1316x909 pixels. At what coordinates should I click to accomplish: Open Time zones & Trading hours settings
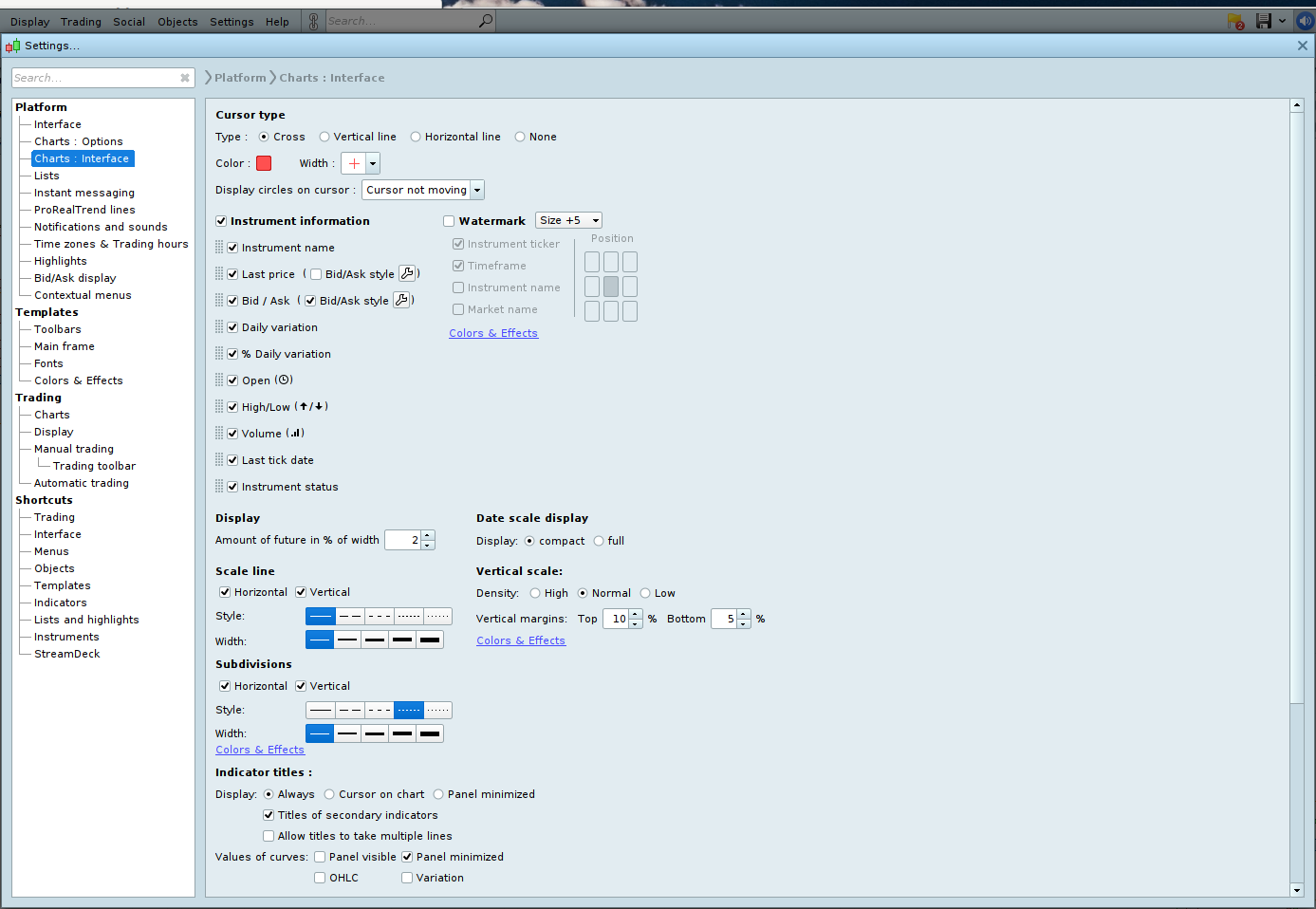[111, 244]
